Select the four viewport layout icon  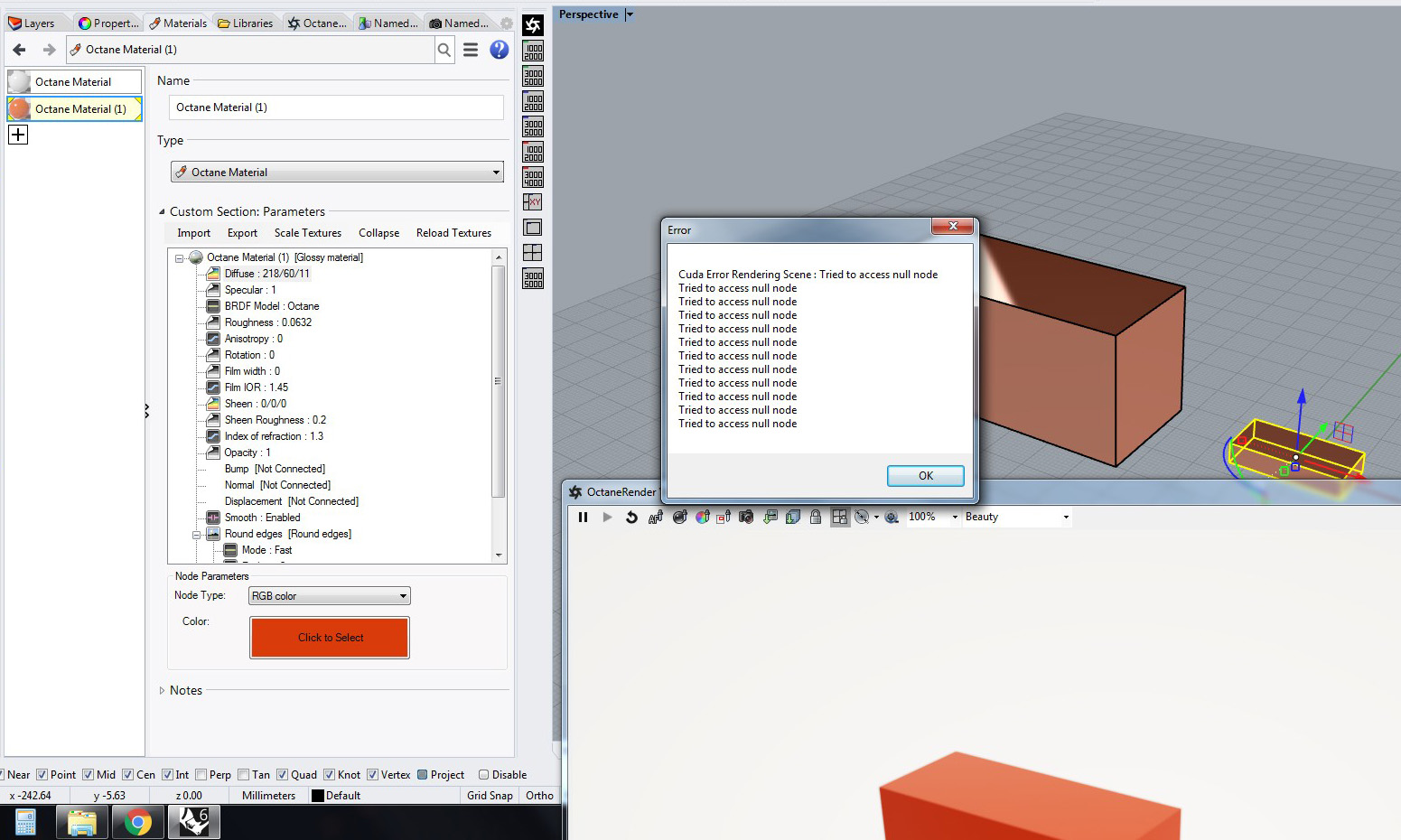click(533, 253)
